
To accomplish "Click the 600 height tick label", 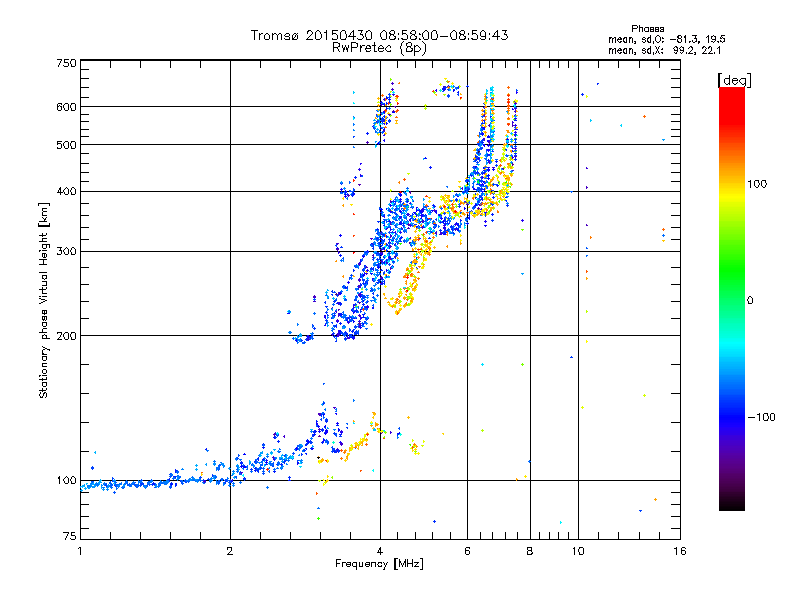I will 66,107.
